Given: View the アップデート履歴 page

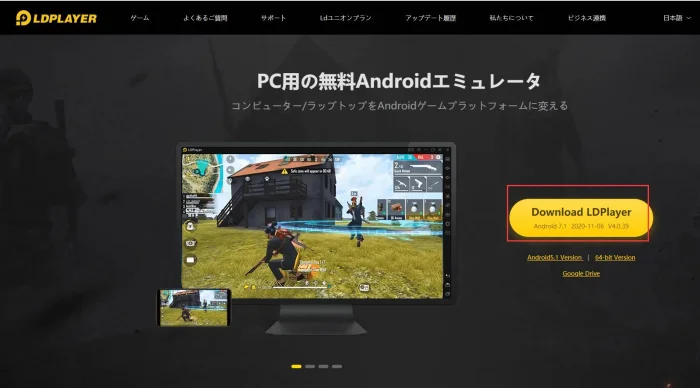Looking at the screenshot, I should (x=430, y=18).
